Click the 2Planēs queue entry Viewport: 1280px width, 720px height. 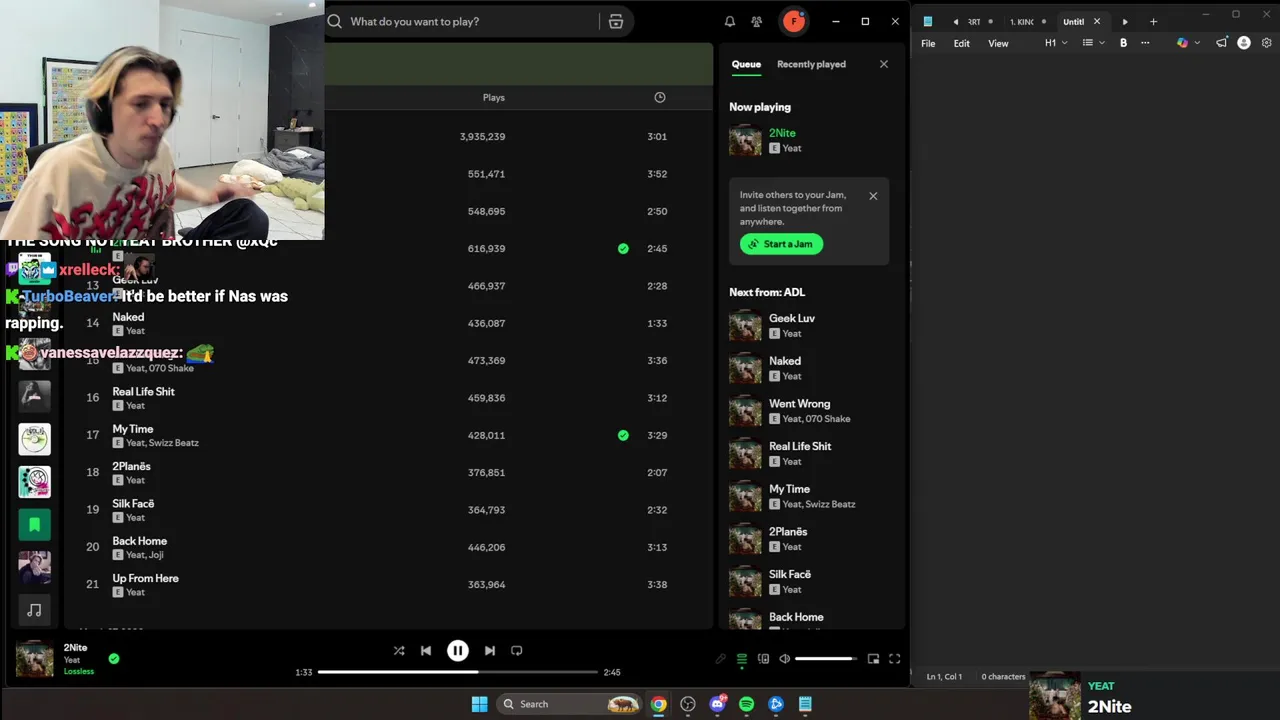[809, 539]
